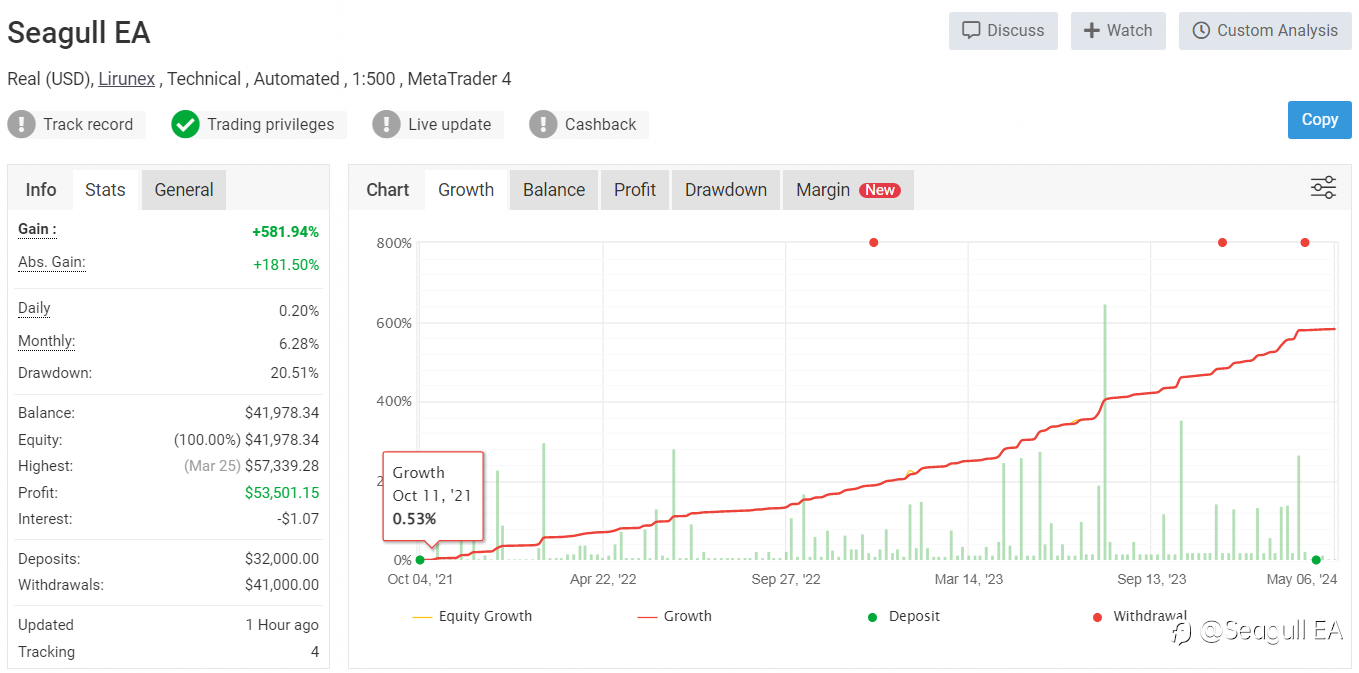Select the Growth chart tab
The image size is (1359, 673).
[x=466, y=190]
